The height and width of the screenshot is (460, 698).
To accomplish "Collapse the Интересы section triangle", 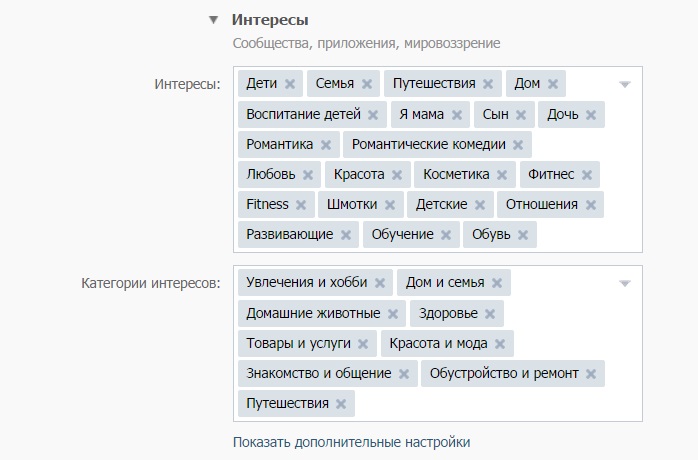I will point(213,20).
